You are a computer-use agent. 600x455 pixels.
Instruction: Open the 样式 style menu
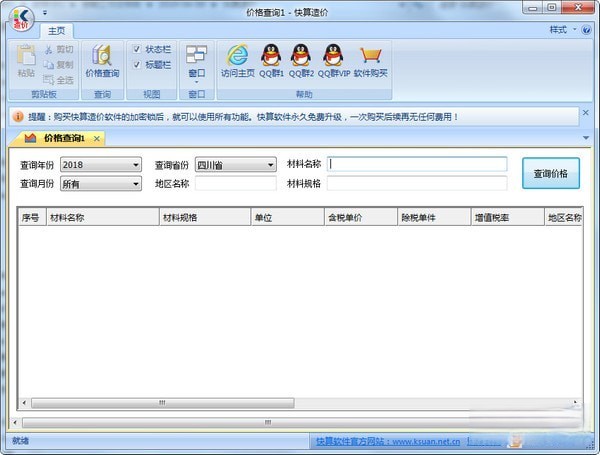point(562,30)
